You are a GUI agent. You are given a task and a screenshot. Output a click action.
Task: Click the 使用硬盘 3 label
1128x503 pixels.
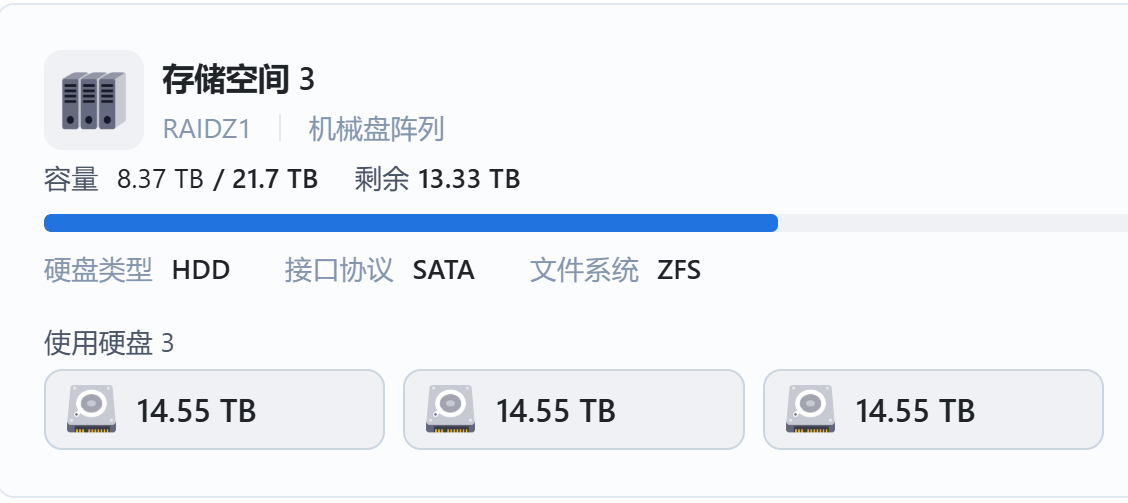click(x=109, y=344)
